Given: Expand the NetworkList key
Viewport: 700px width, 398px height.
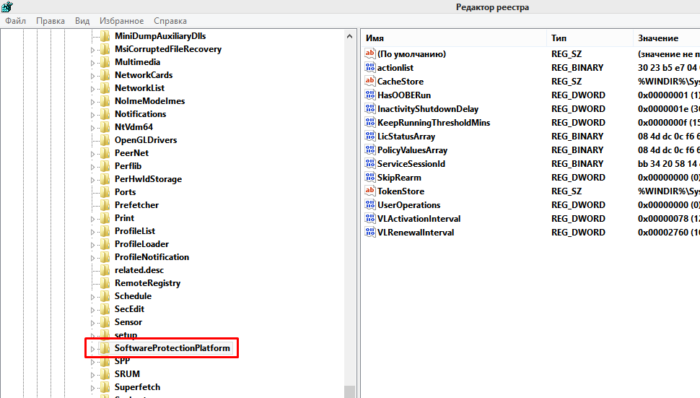Looking at the screenshot, I should point(93,89).
